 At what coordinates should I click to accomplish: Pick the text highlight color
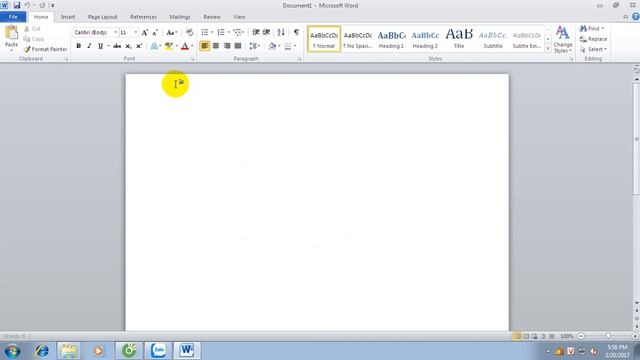tap(169, 46)
